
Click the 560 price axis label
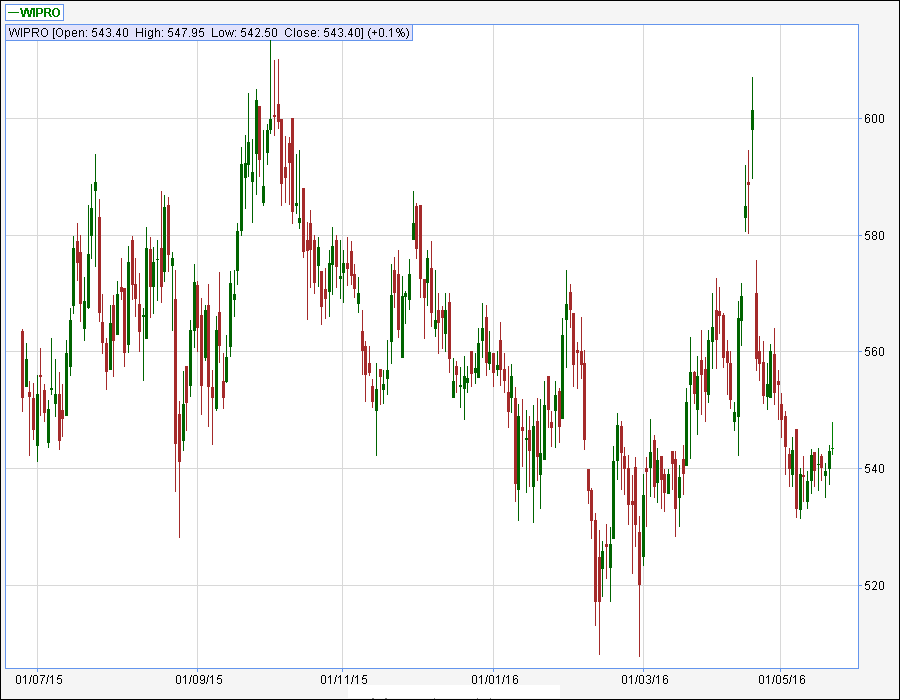pyautogui.click(x=874, y=352)
